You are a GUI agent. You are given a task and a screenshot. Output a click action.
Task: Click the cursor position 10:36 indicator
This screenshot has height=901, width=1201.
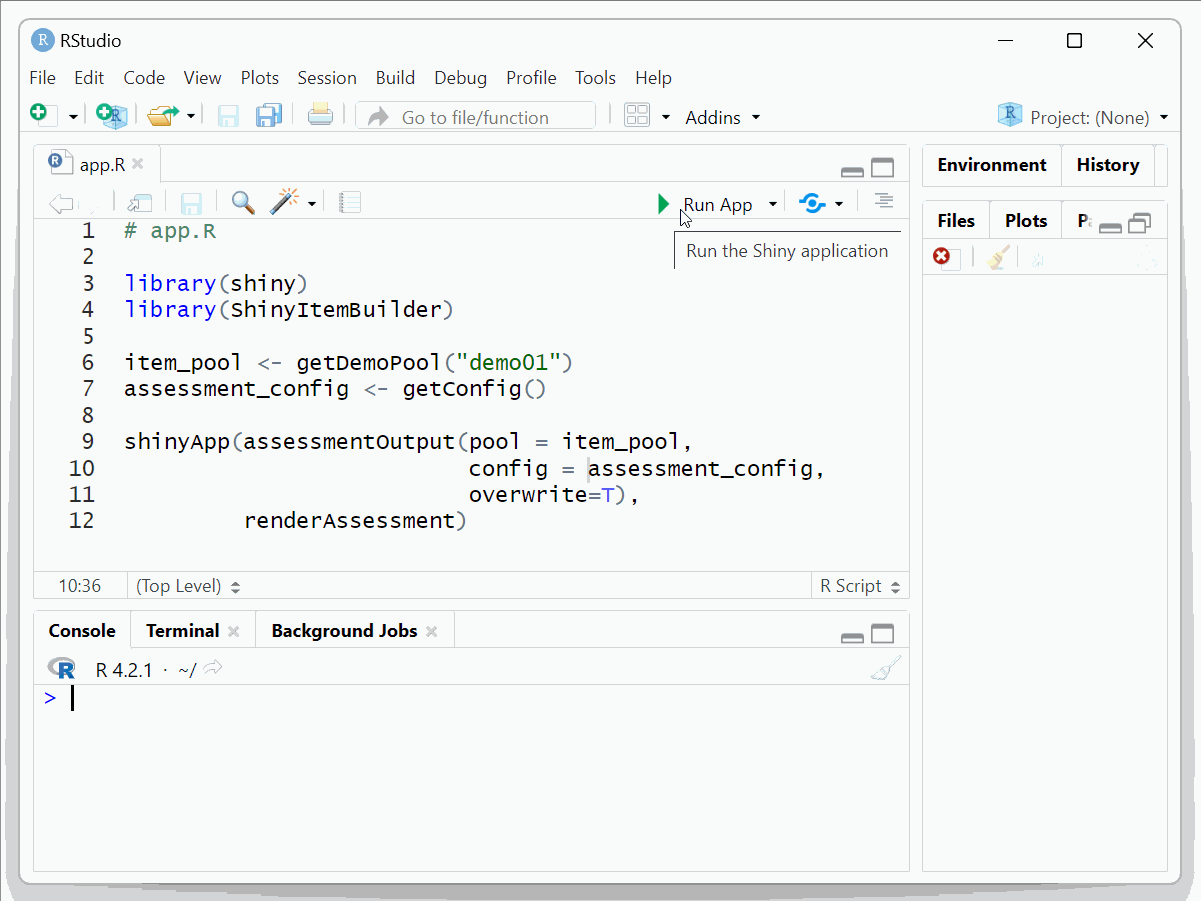tap(79, 586)
